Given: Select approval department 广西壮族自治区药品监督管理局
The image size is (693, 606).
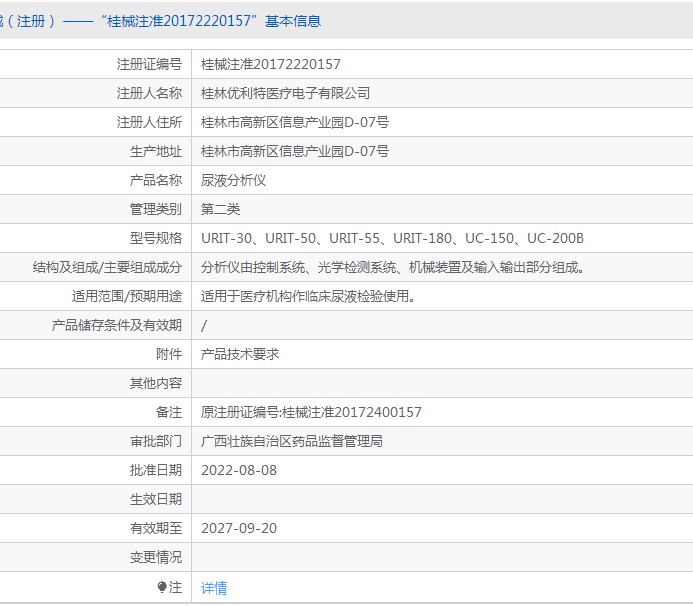Looking at the screenshot, I should pos(292,441).
